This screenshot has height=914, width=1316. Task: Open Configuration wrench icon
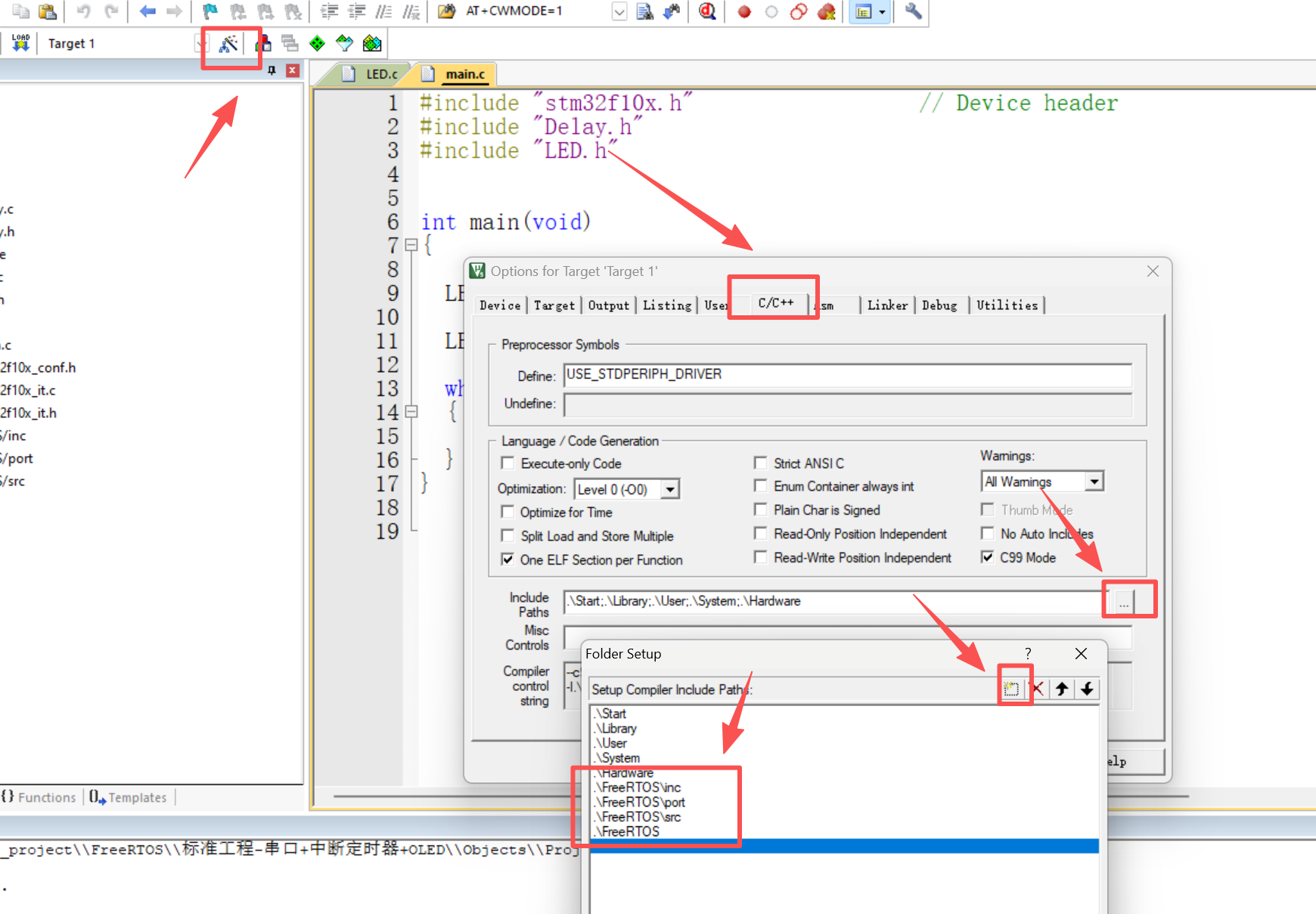(913, 11)
